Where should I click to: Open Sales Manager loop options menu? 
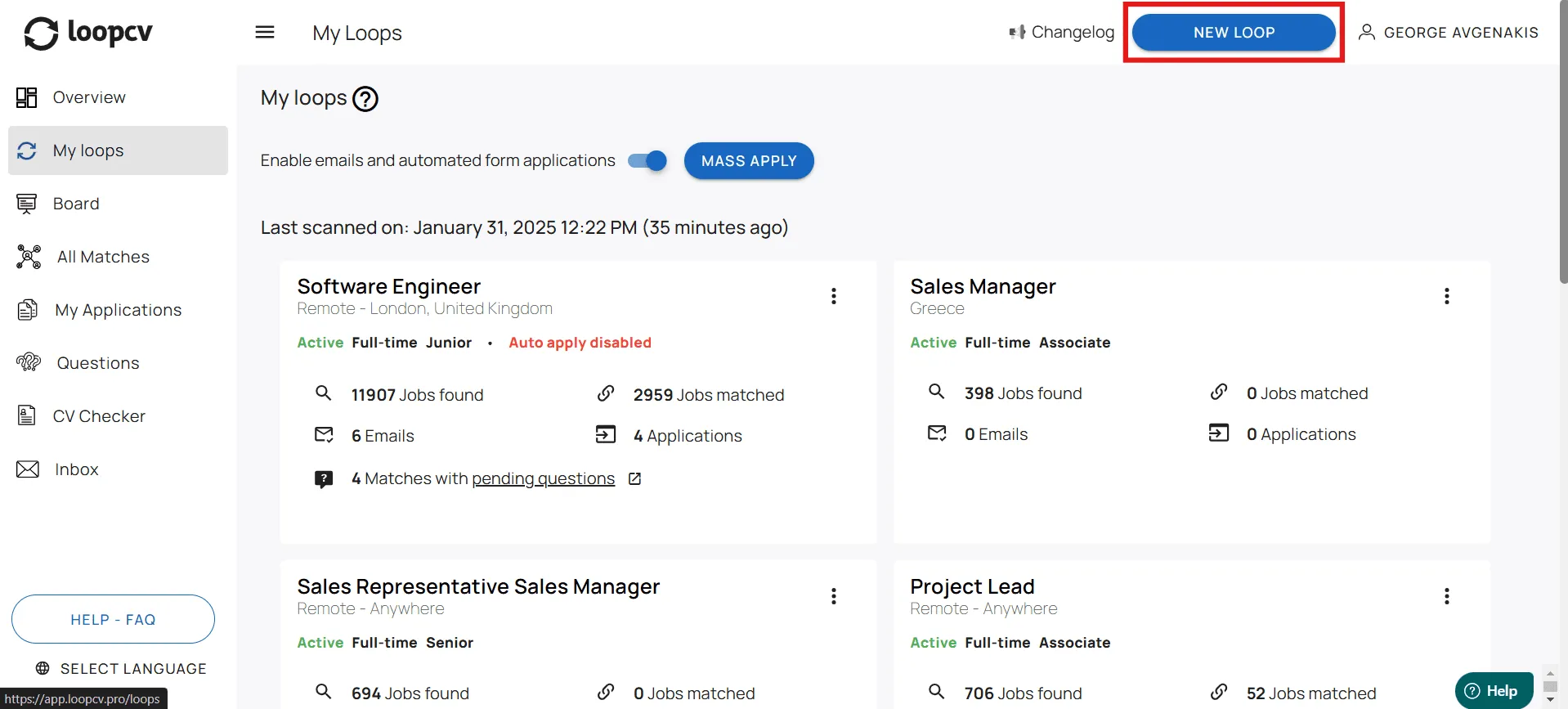click(1447, 296)
